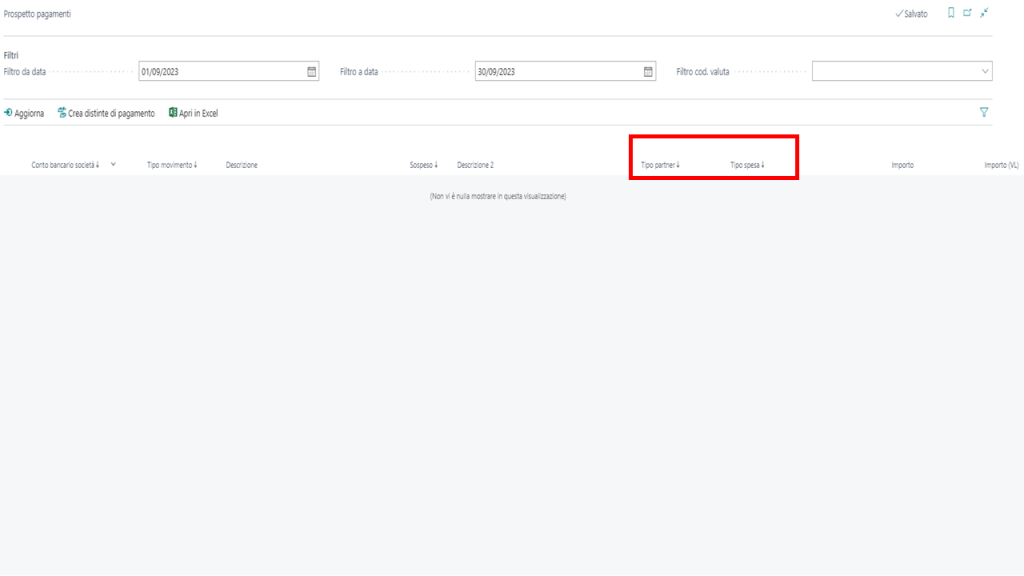Click the Importo column header

pos(903,165)
